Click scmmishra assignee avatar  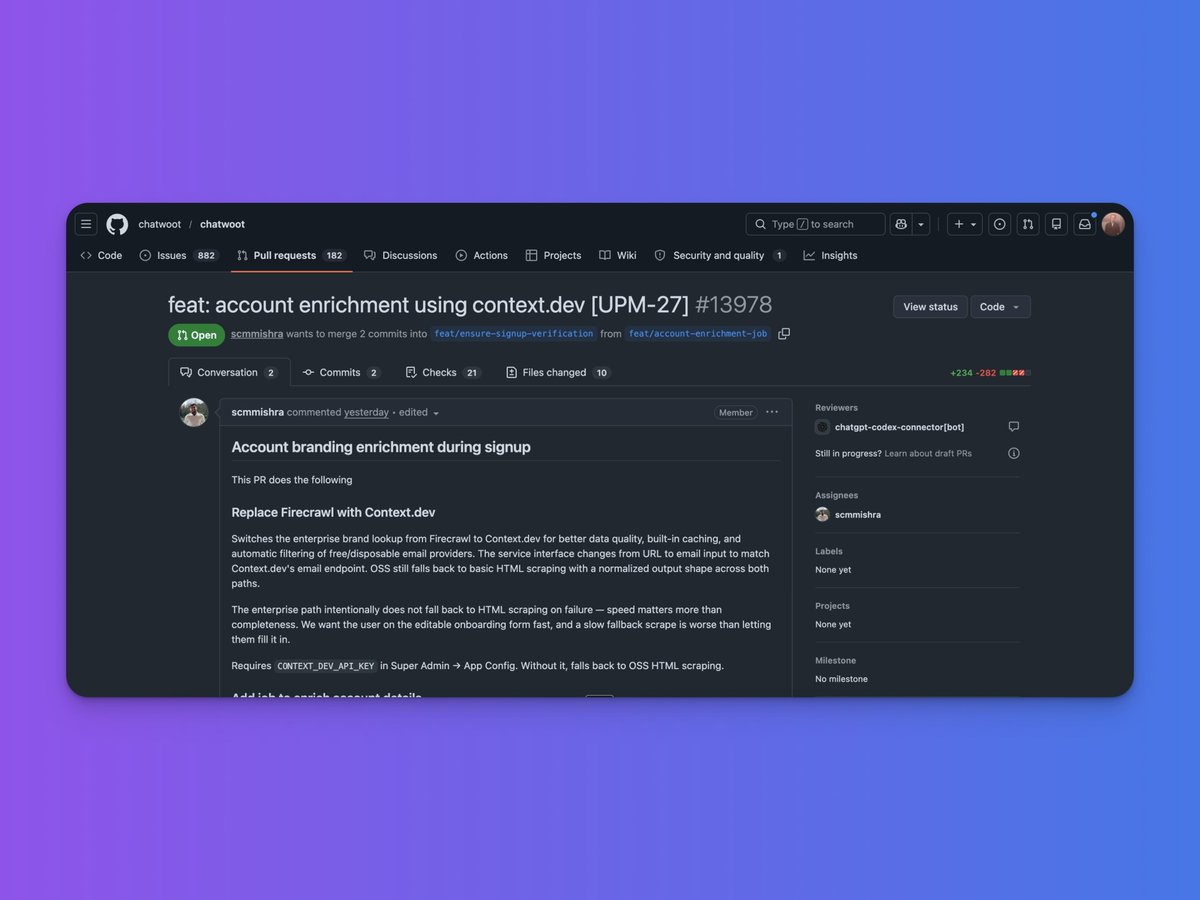tap(822, 514)
